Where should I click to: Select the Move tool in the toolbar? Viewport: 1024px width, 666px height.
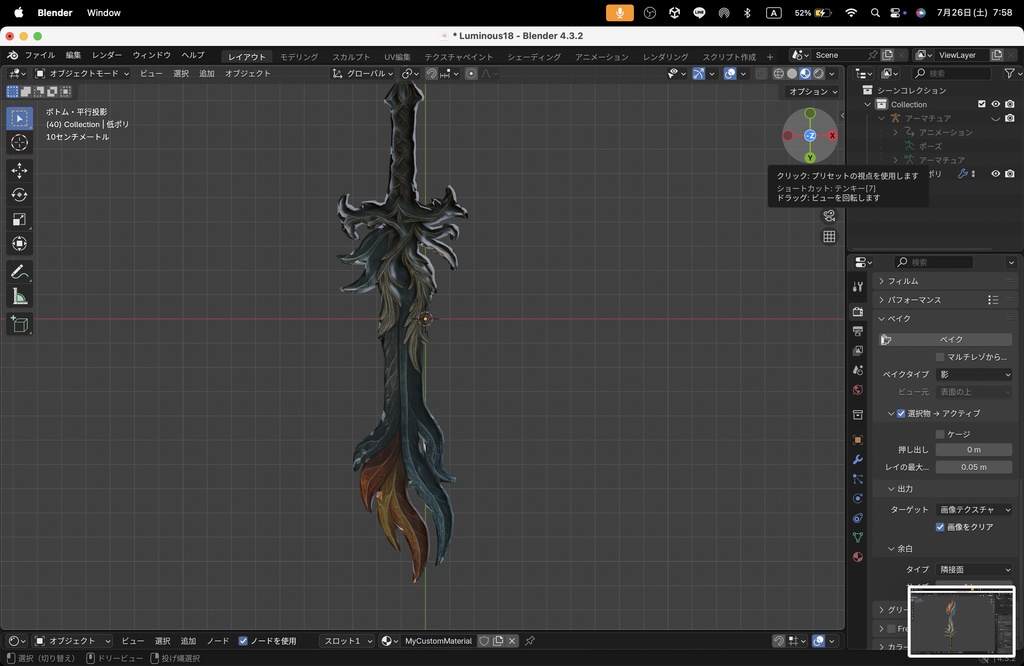pyautogui.click(x=19, y=171)
